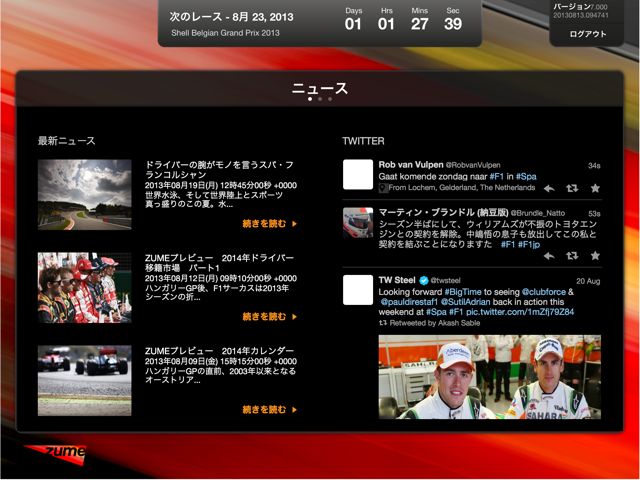Screen dimensions: 640x480
Task: Star the マーティン・ブランドル tweet
Action: (595, 256)
